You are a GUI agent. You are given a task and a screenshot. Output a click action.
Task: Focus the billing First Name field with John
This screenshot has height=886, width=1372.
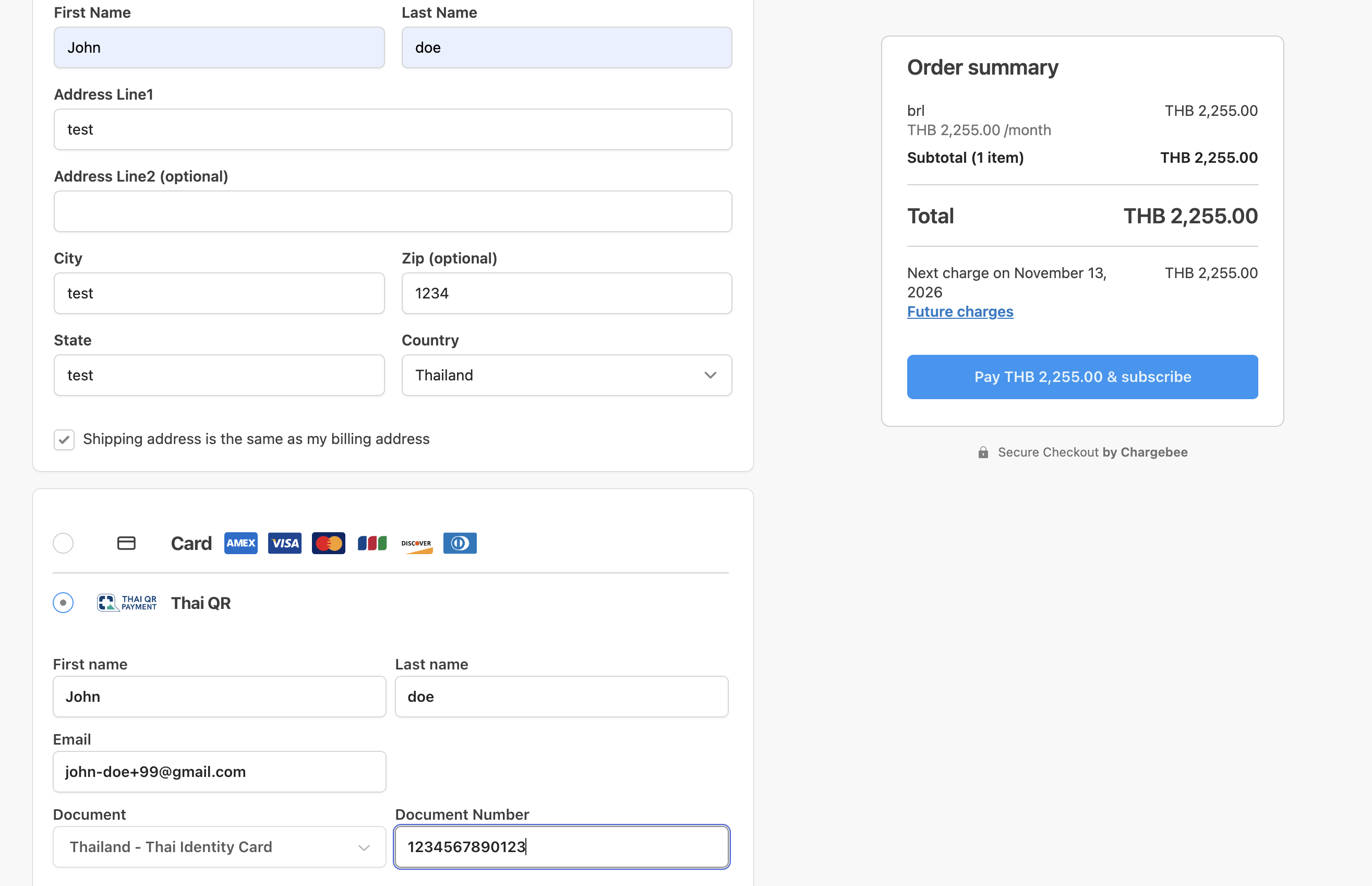(219, 47)
